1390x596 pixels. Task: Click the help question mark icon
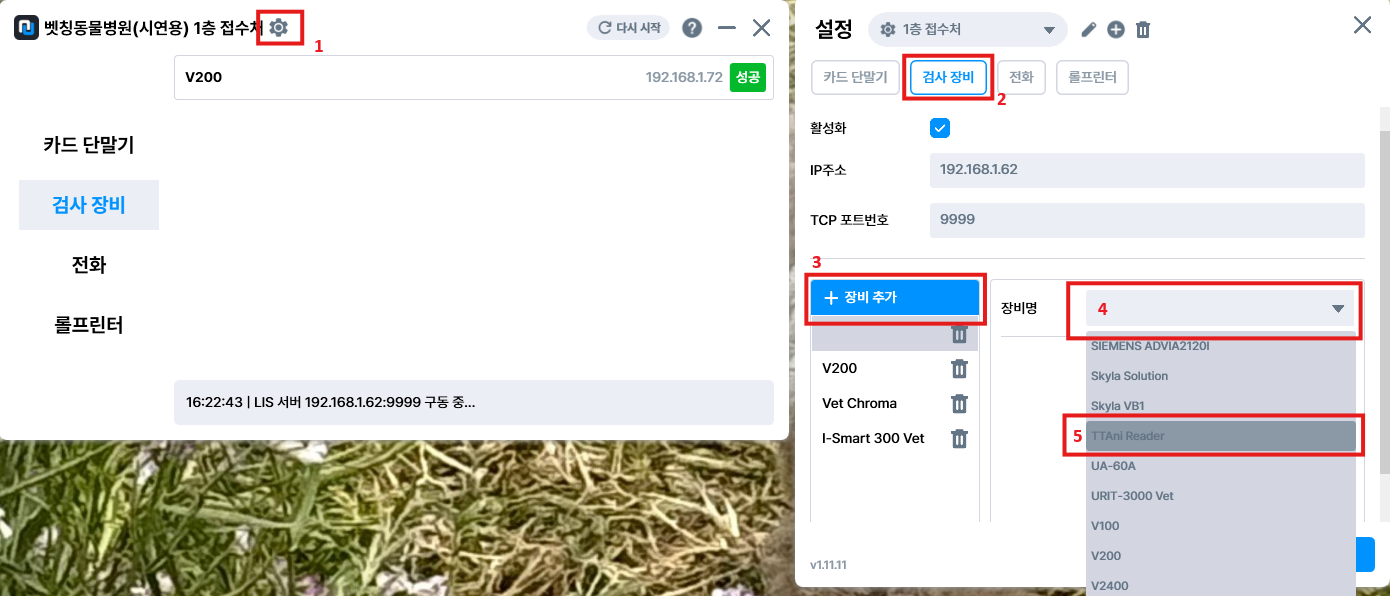coord(692,28)
